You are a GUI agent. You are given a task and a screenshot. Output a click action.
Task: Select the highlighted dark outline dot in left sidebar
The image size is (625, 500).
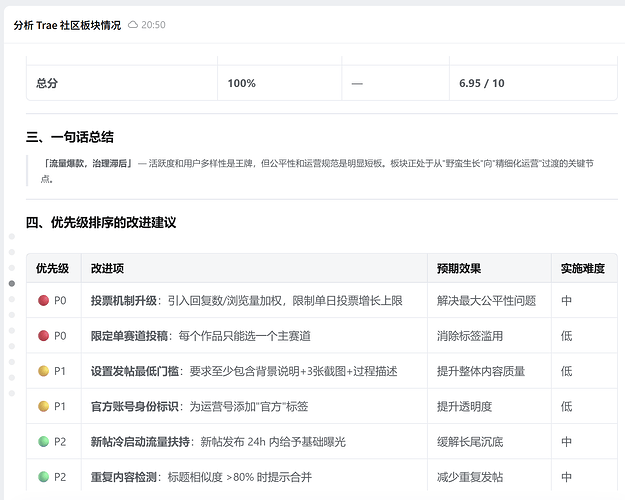click(12, 283)
